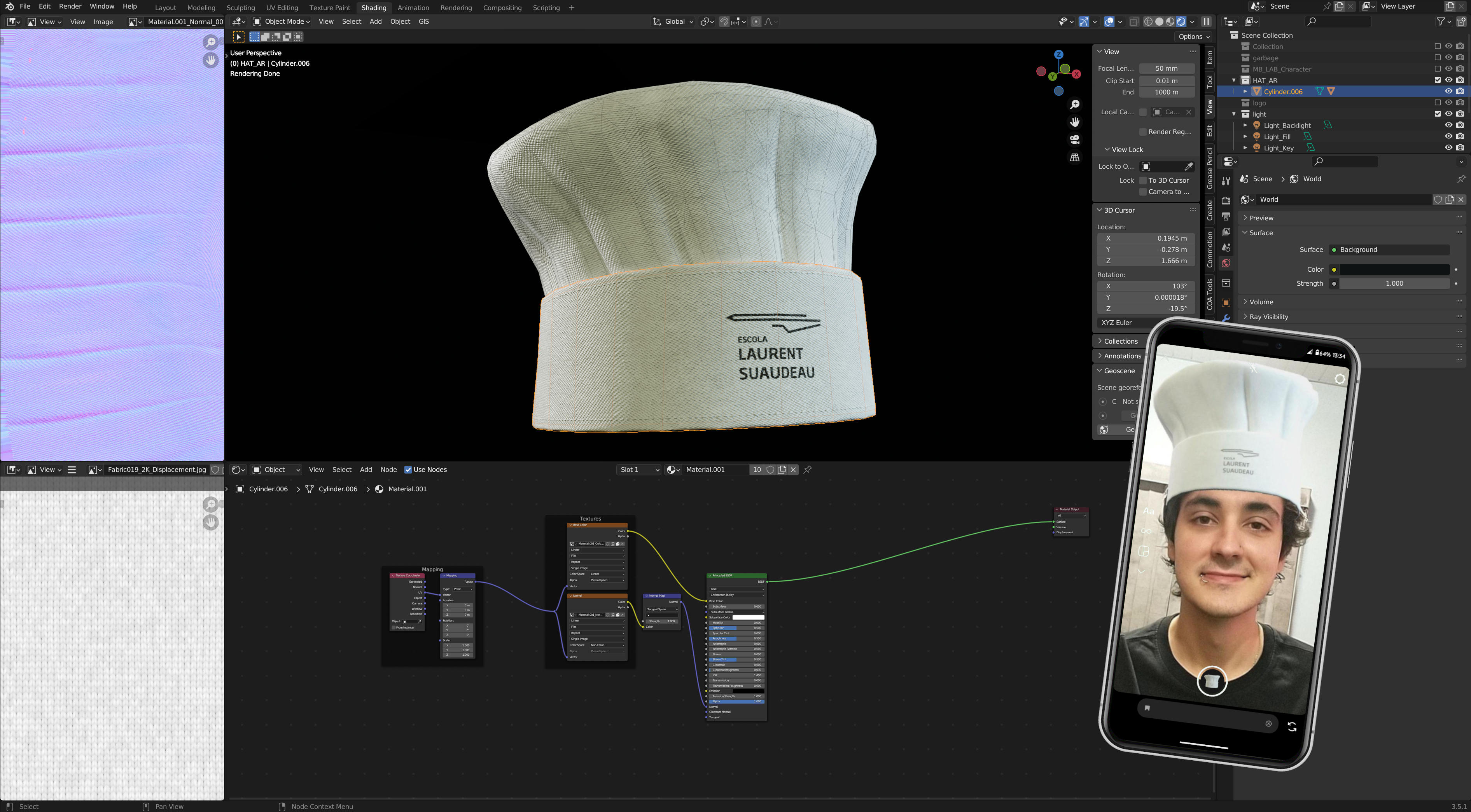The image size is (1471, 812).
Task: Switch to the Compositing workspace tab
Action: 502,7
